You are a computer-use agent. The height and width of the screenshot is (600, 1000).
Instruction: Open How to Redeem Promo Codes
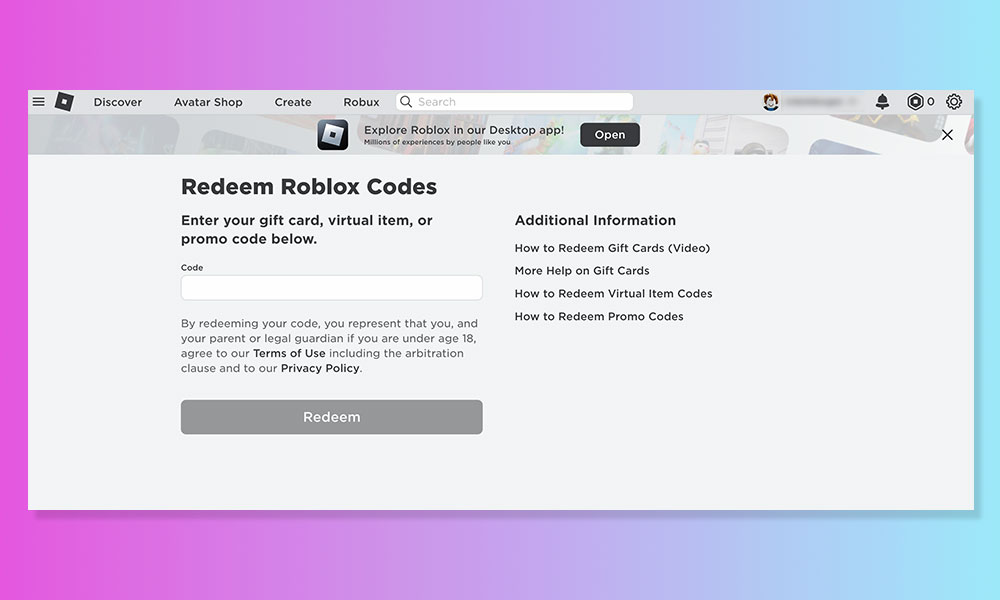coord(599,316)
